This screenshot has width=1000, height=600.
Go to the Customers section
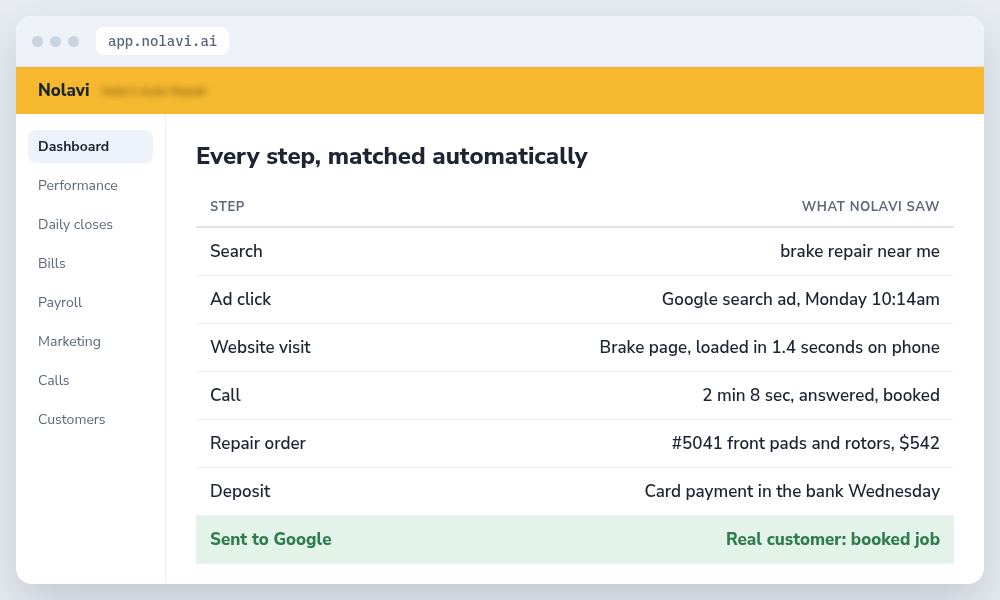(71, 419)
